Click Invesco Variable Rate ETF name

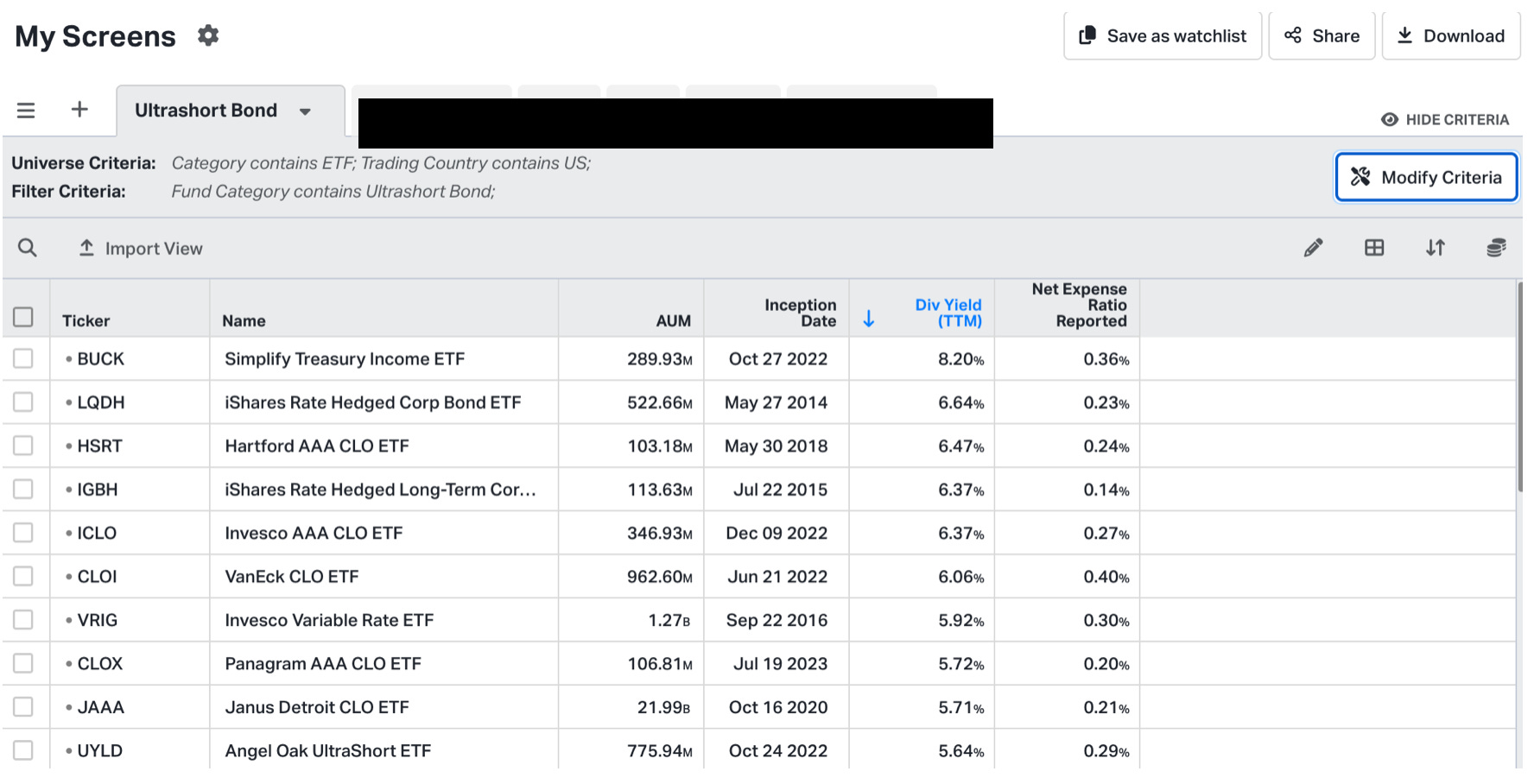click(x=329, y=620)
